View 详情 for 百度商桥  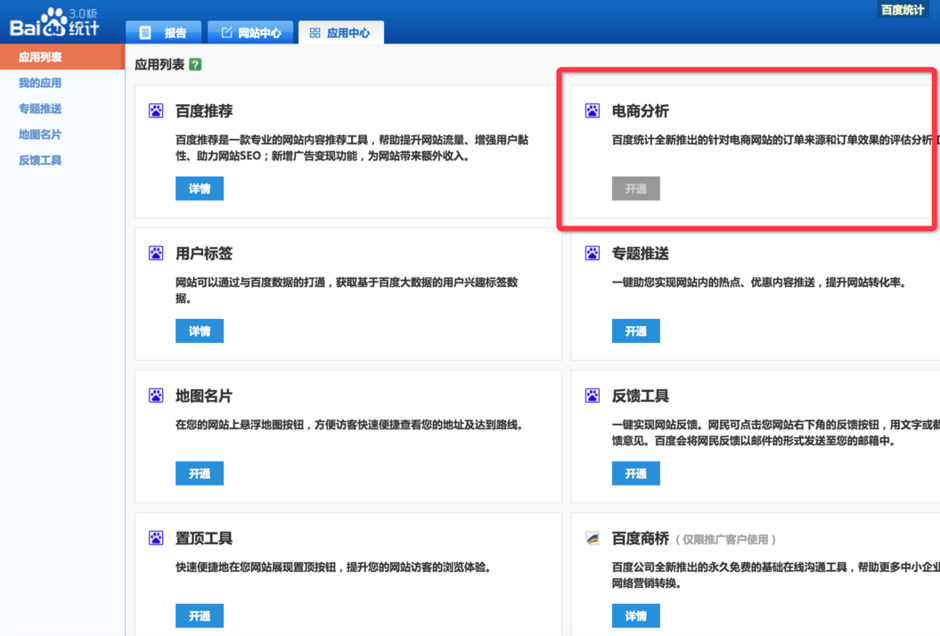click(x=636, y=616)
